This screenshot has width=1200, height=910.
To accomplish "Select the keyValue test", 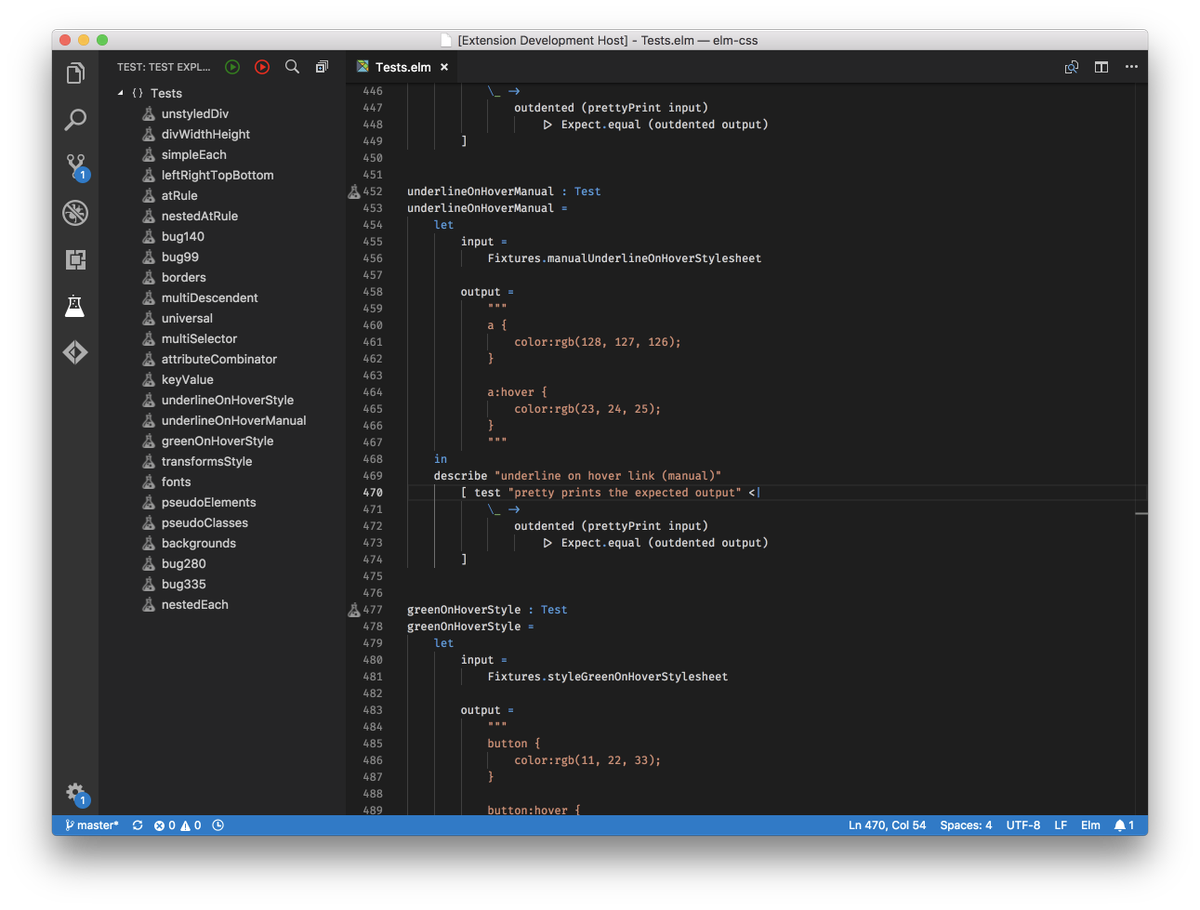I will tap(187, 380).
